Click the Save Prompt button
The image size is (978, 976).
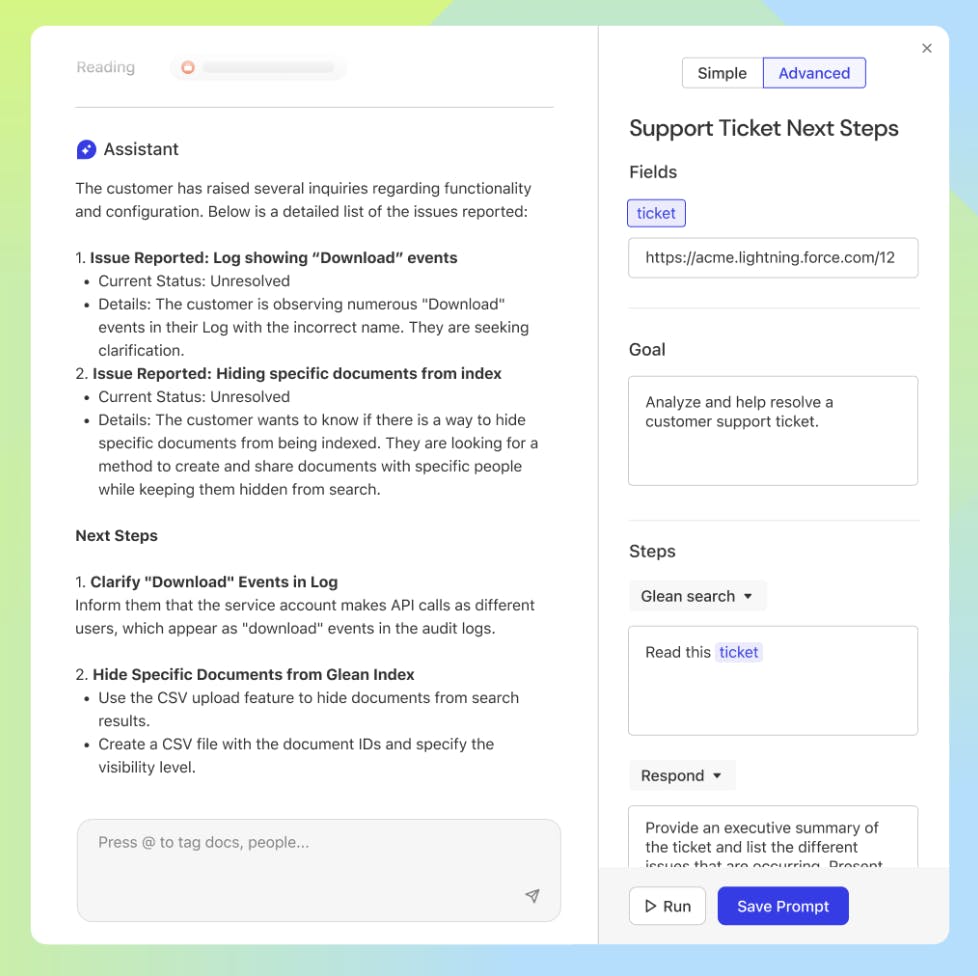tap(783, 906)
